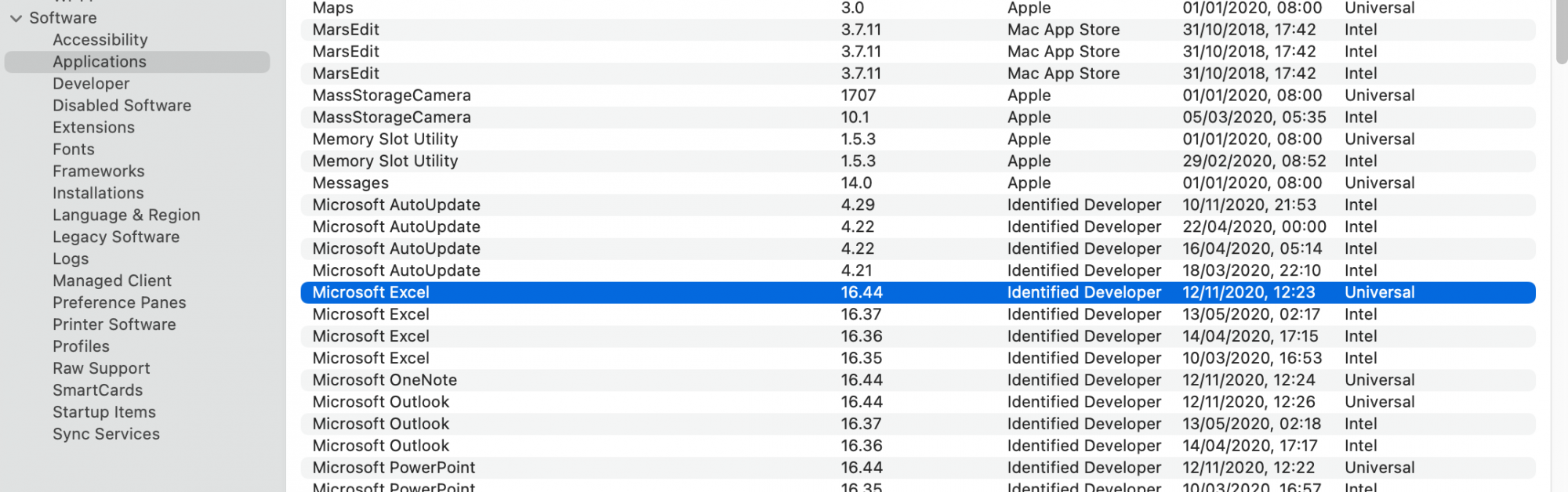
Task: Select Installations in the sidebar
Action: (98, 194)
